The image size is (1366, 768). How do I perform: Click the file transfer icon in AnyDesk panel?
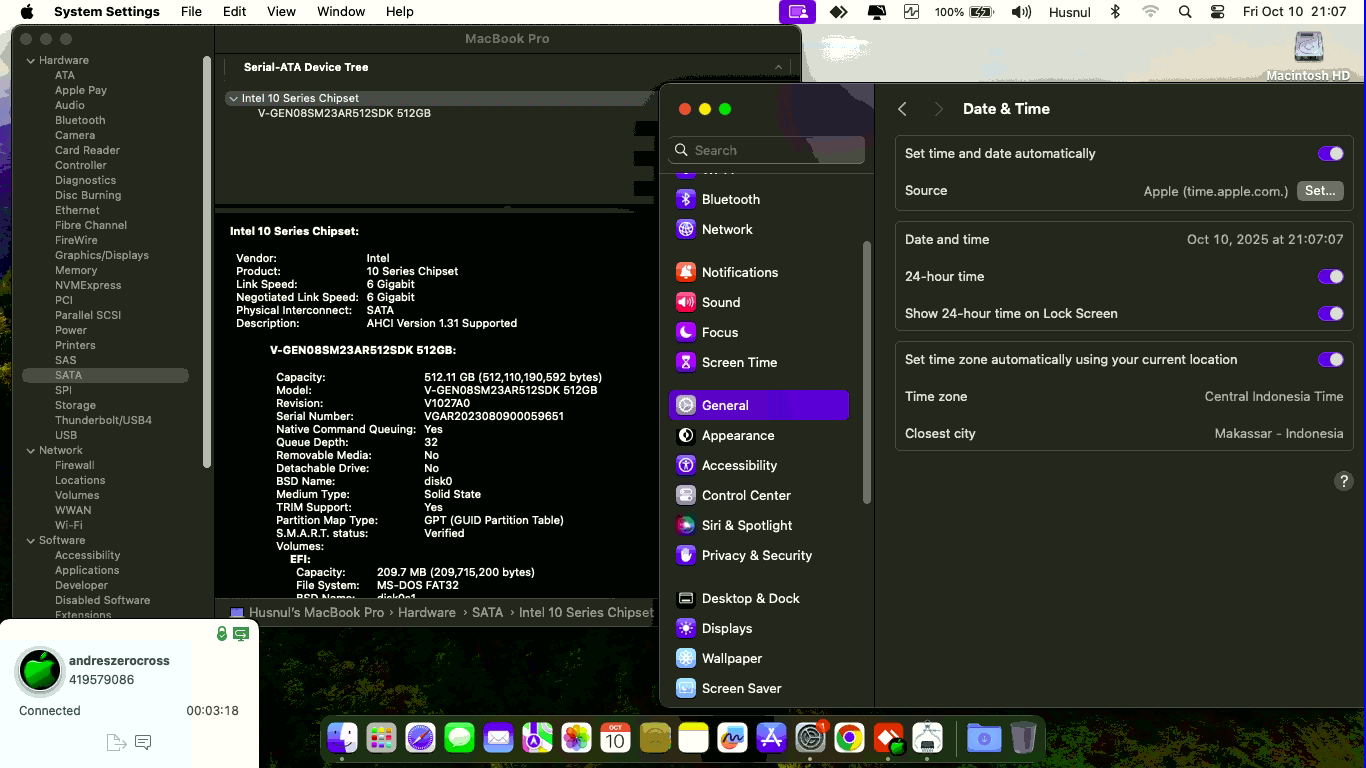point(116,742)
